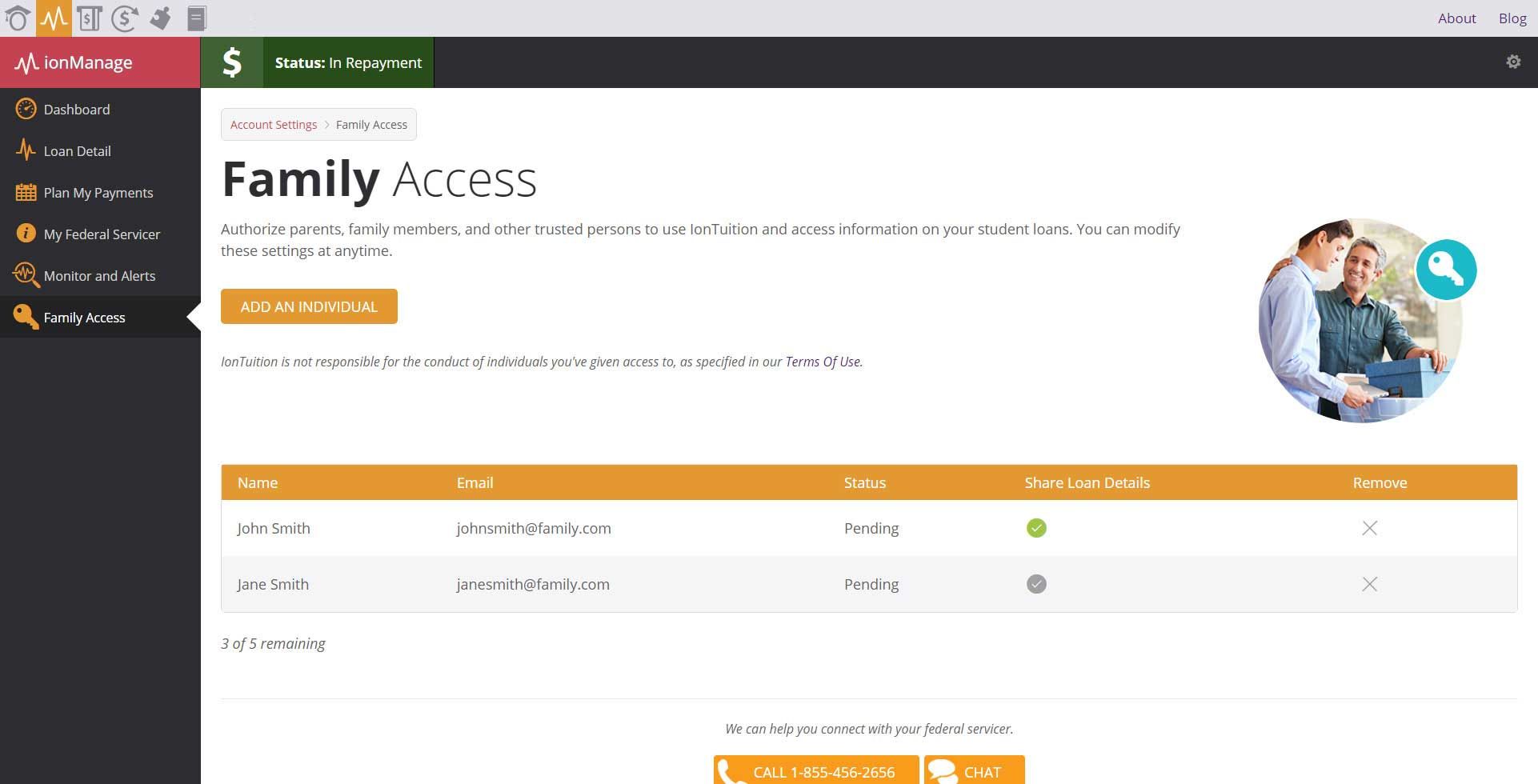Open the Blog link
The width and height of the screenshot is (1538, 784).
point(1512,18)
